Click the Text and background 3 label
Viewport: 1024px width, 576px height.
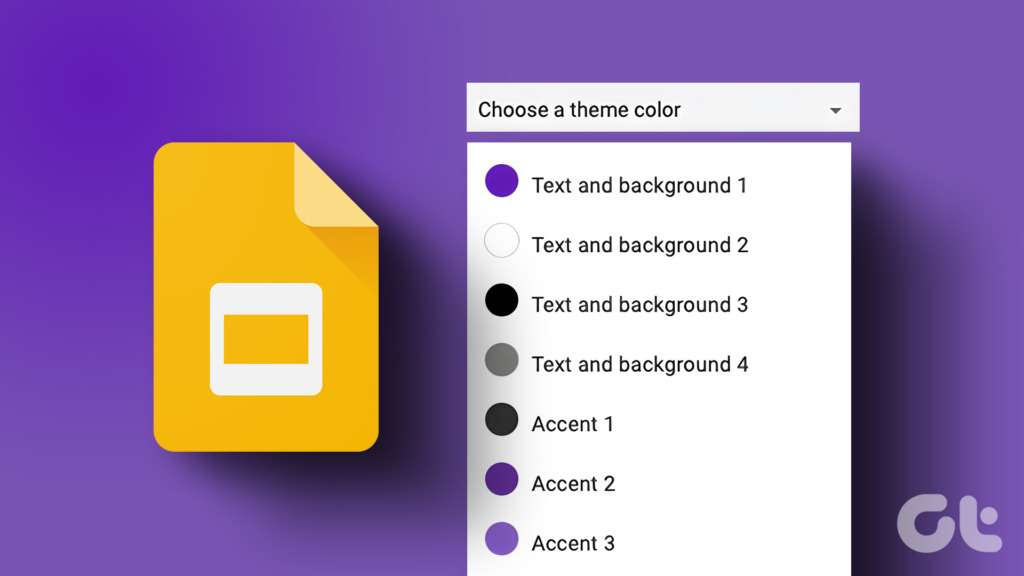[639, 305]
